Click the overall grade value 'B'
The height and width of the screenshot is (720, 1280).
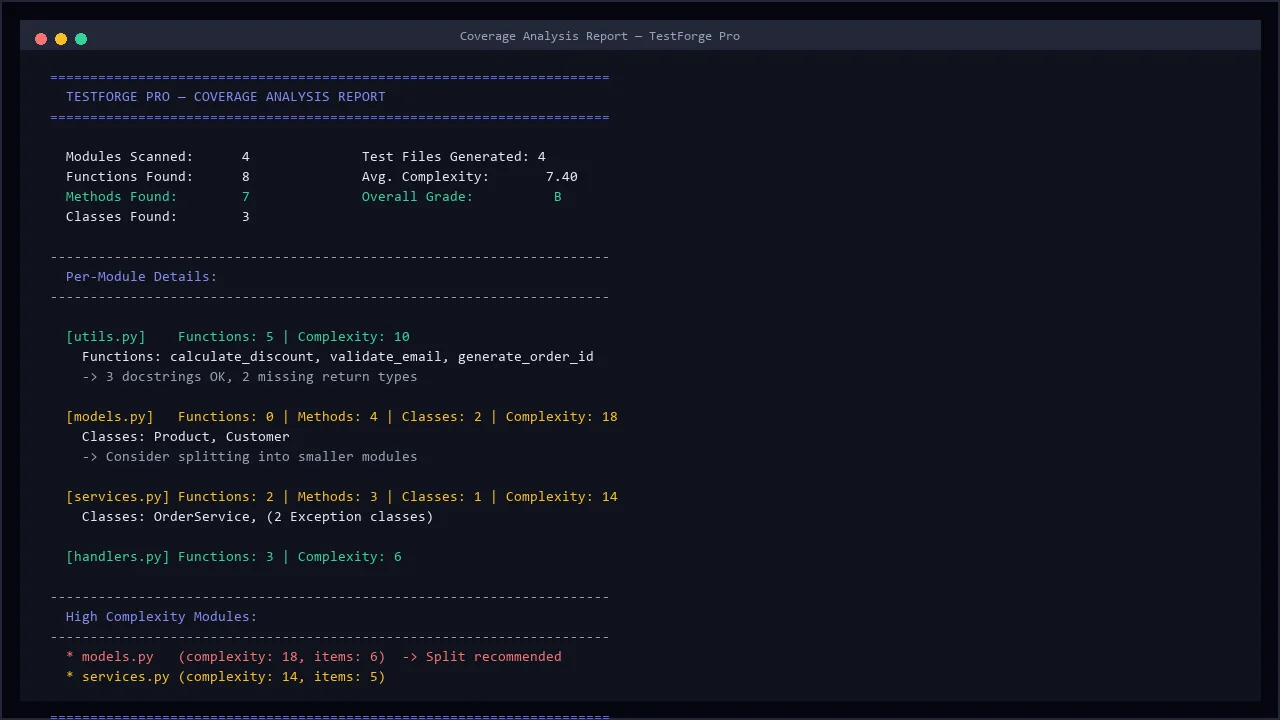[x=558, y=197]
